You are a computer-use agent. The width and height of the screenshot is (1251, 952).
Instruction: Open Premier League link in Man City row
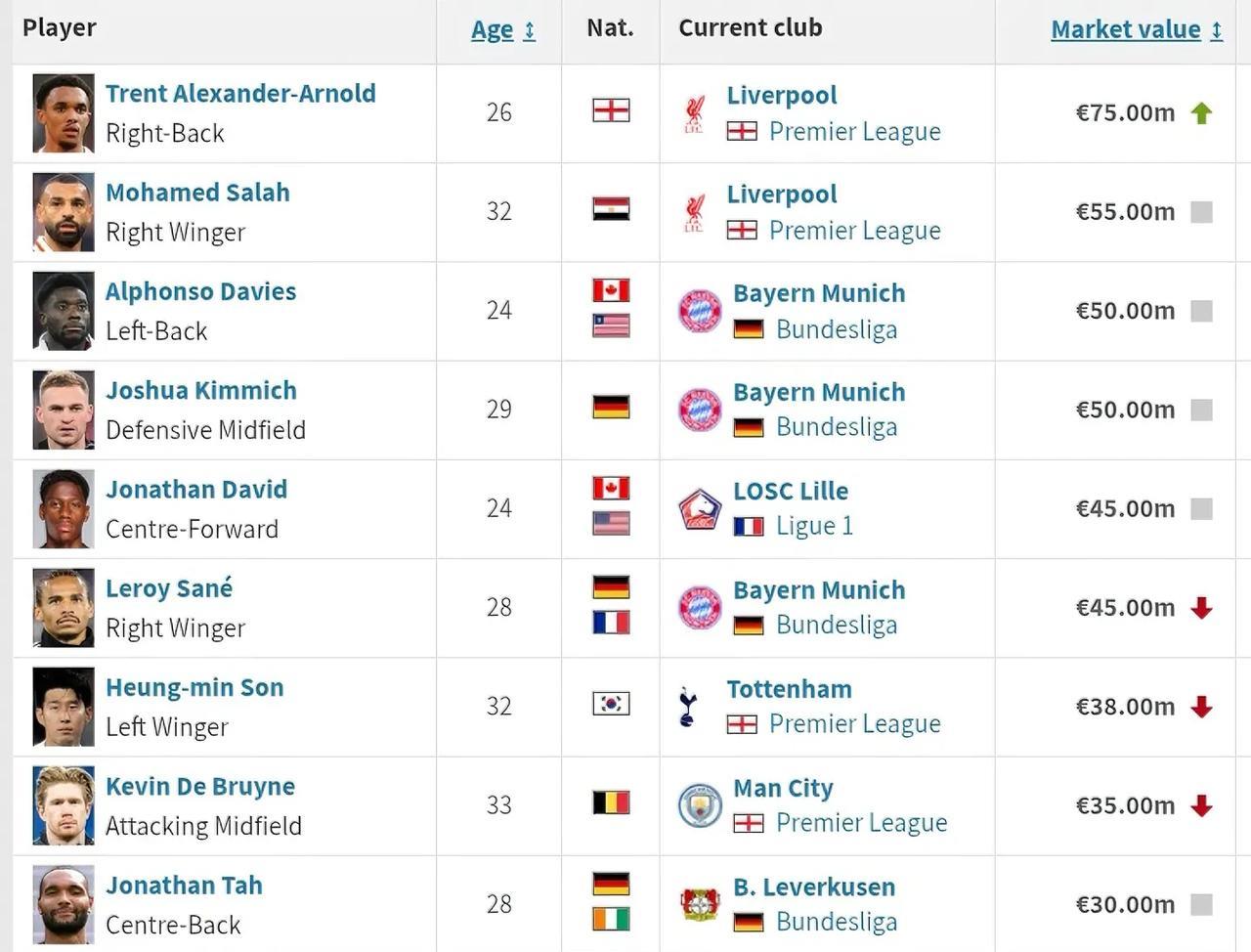[861, 823]
